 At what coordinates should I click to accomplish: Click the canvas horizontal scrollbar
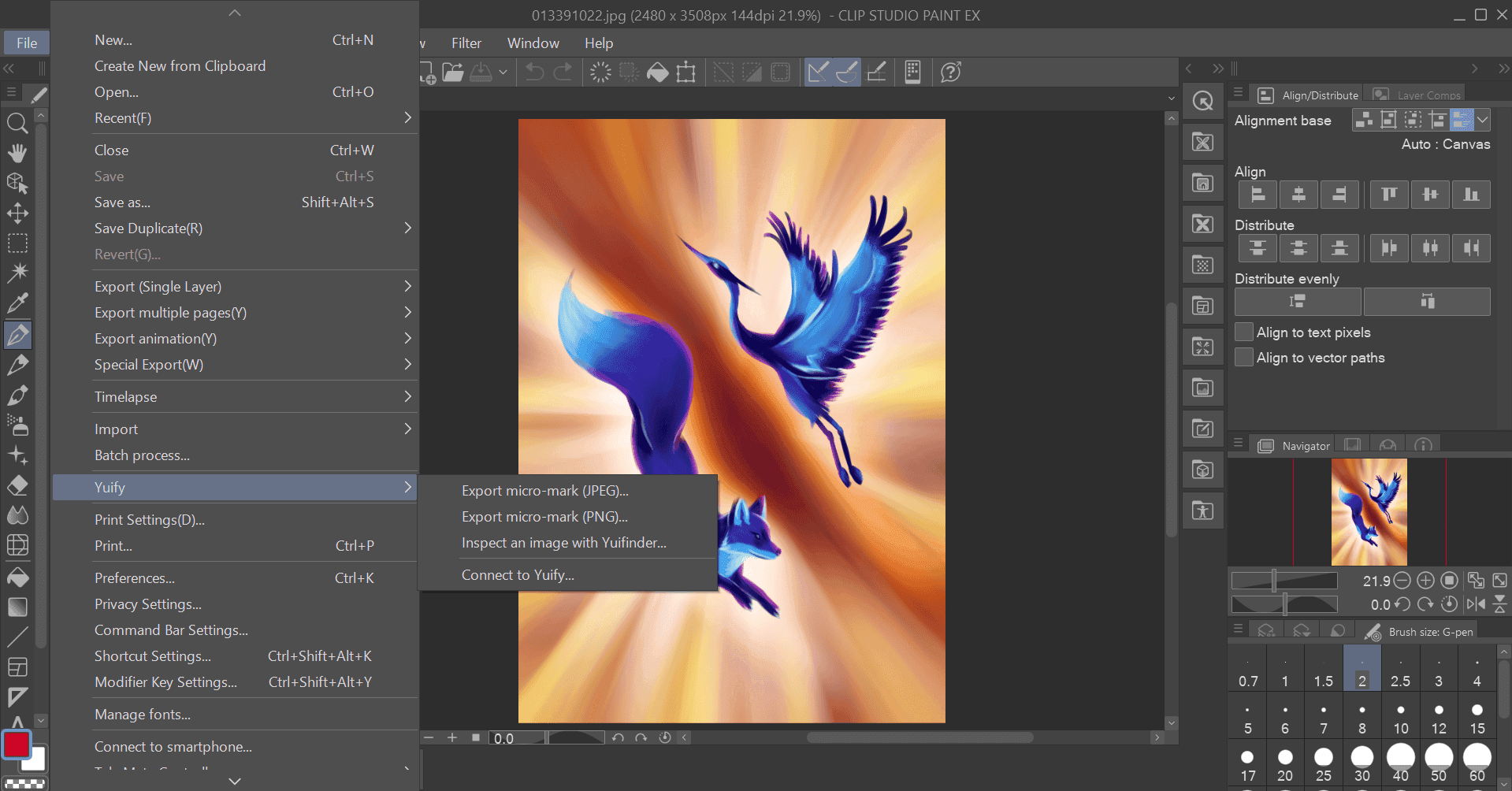pos(919,737)
